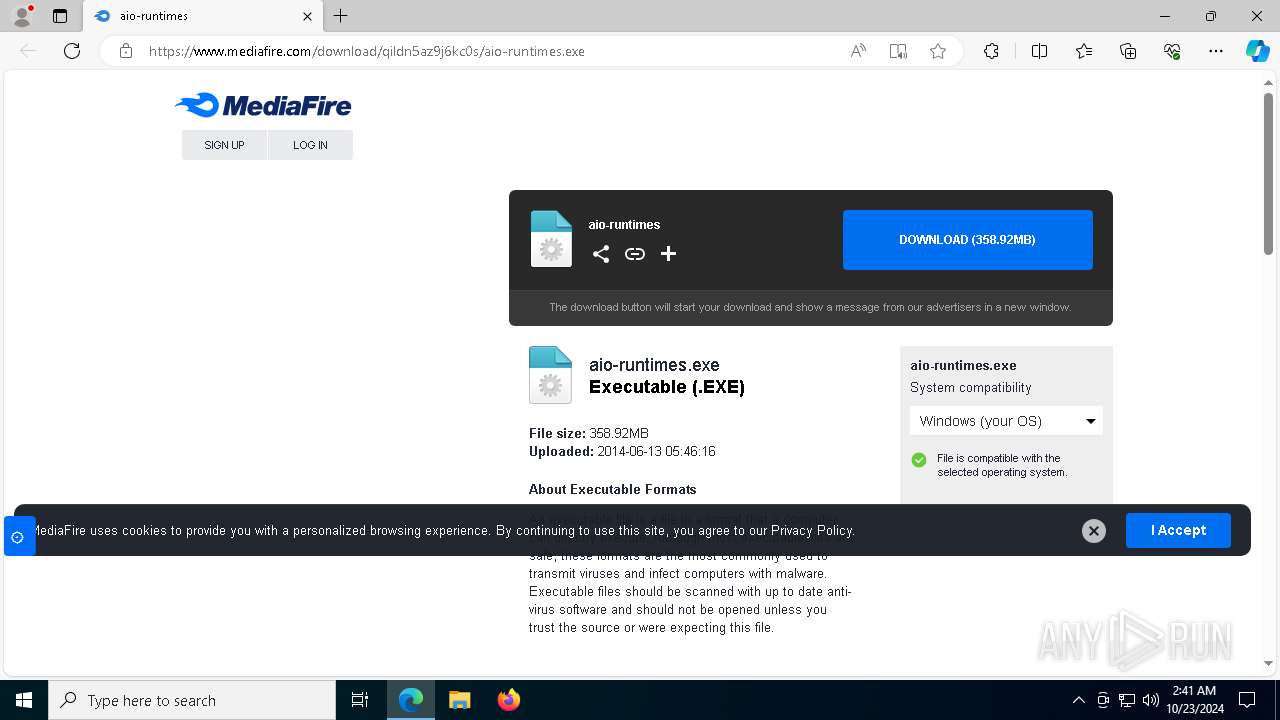Refresh the page
Image resolution: width=1280 pixels, height=720 pixels.
[72, 51]
